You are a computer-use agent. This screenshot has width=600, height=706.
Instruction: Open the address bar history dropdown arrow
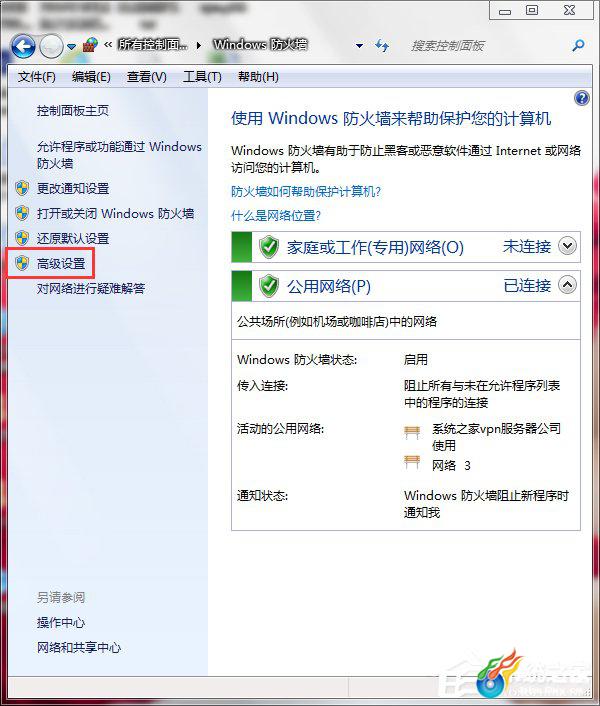pyautogui.click(x=359, y=45)
